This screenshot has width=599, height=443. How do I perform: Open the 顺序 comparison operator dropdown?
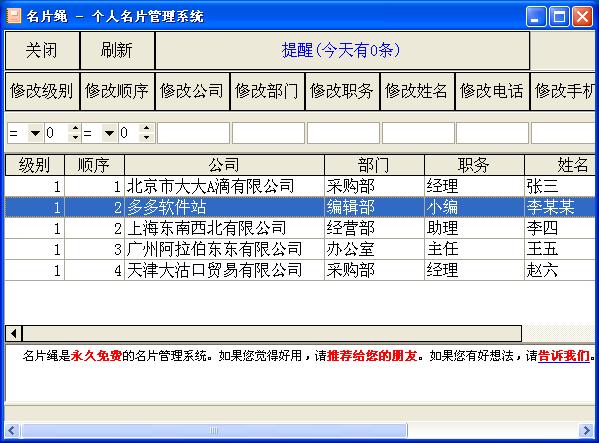click(110, 133)
